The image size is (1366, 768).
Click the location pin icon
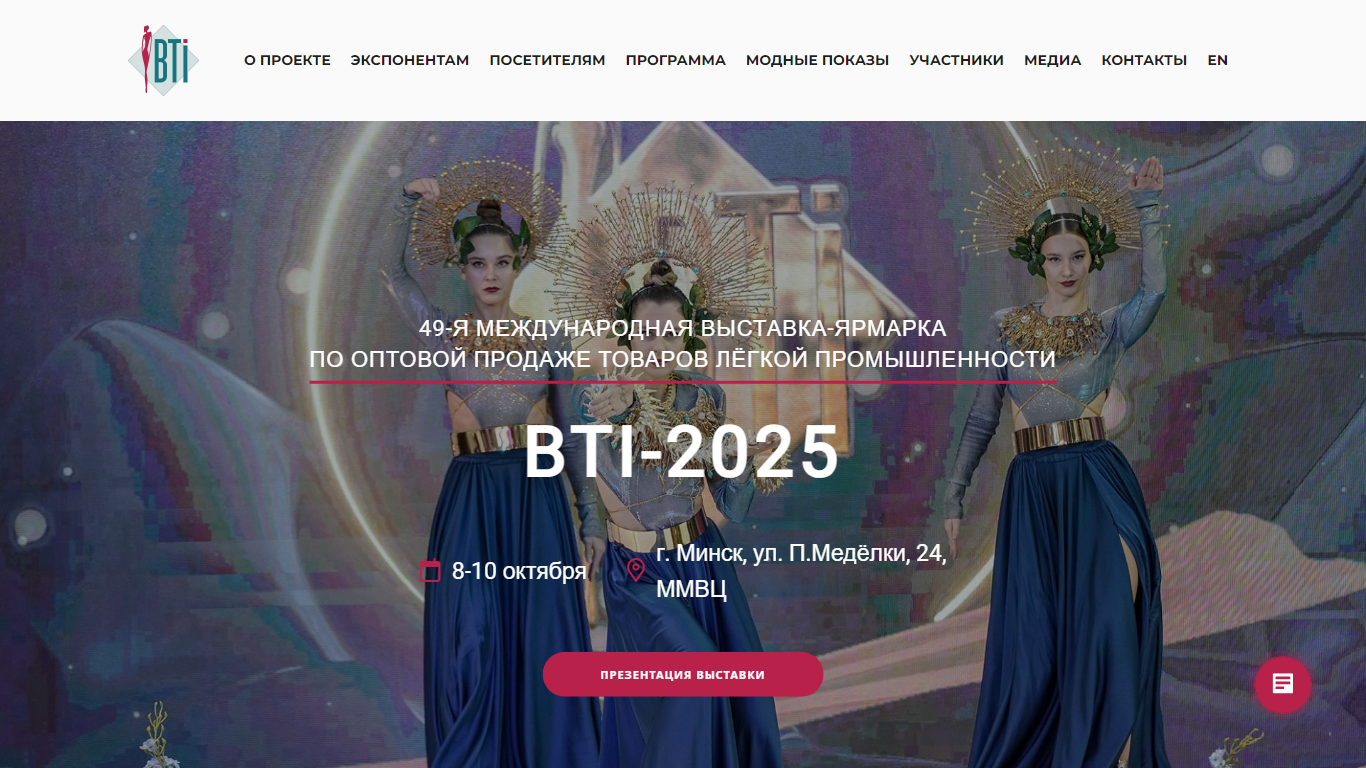pos(636,570)
